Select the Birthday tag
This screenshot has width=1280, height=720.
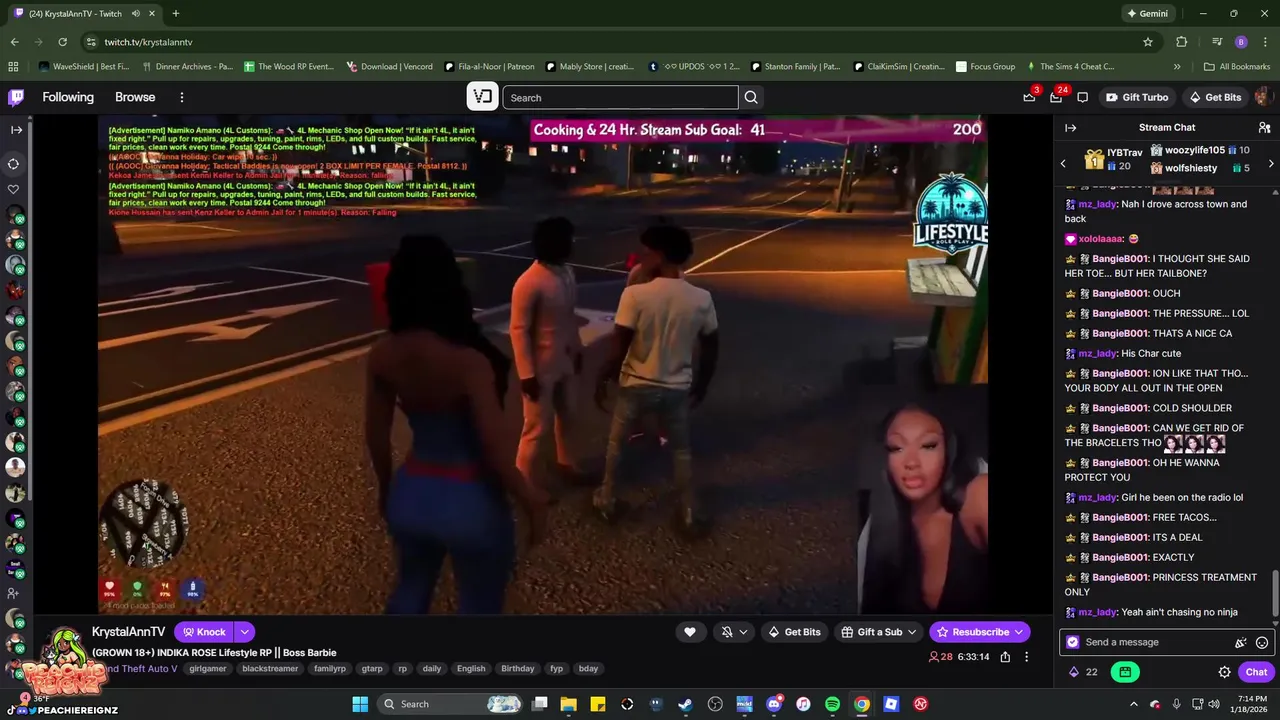[x=518, y=669]
